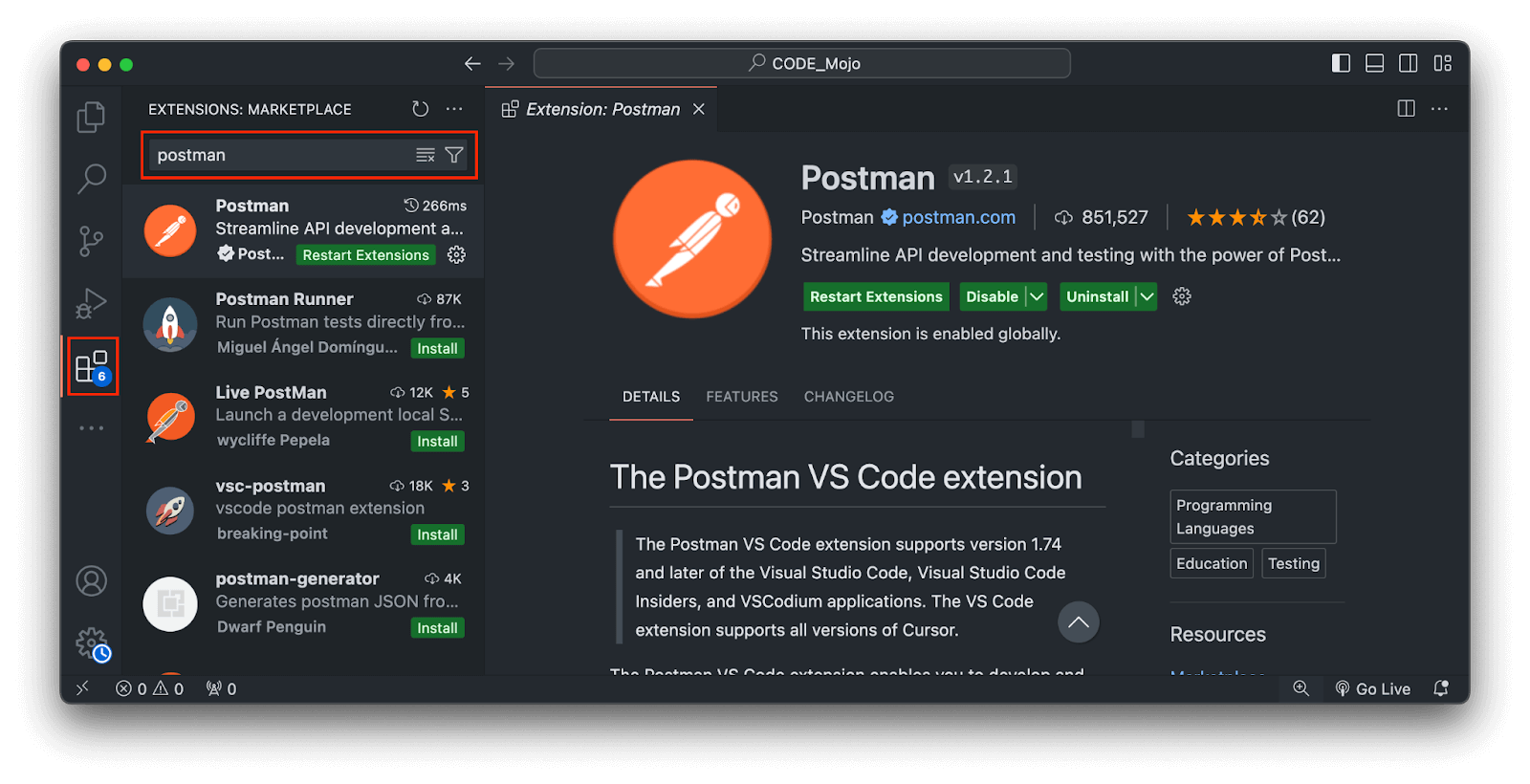Select the Extension: Postman editor tab
The image size is (1530, 784).
tap(602, 109)
